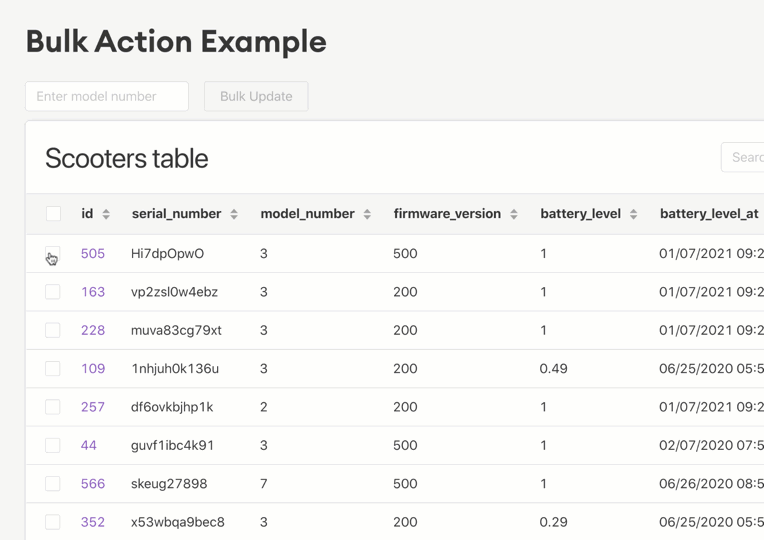The image size is (764, 540).
Task: Tick the checkbox for scooter 228
Action: [x=53, y=330]
